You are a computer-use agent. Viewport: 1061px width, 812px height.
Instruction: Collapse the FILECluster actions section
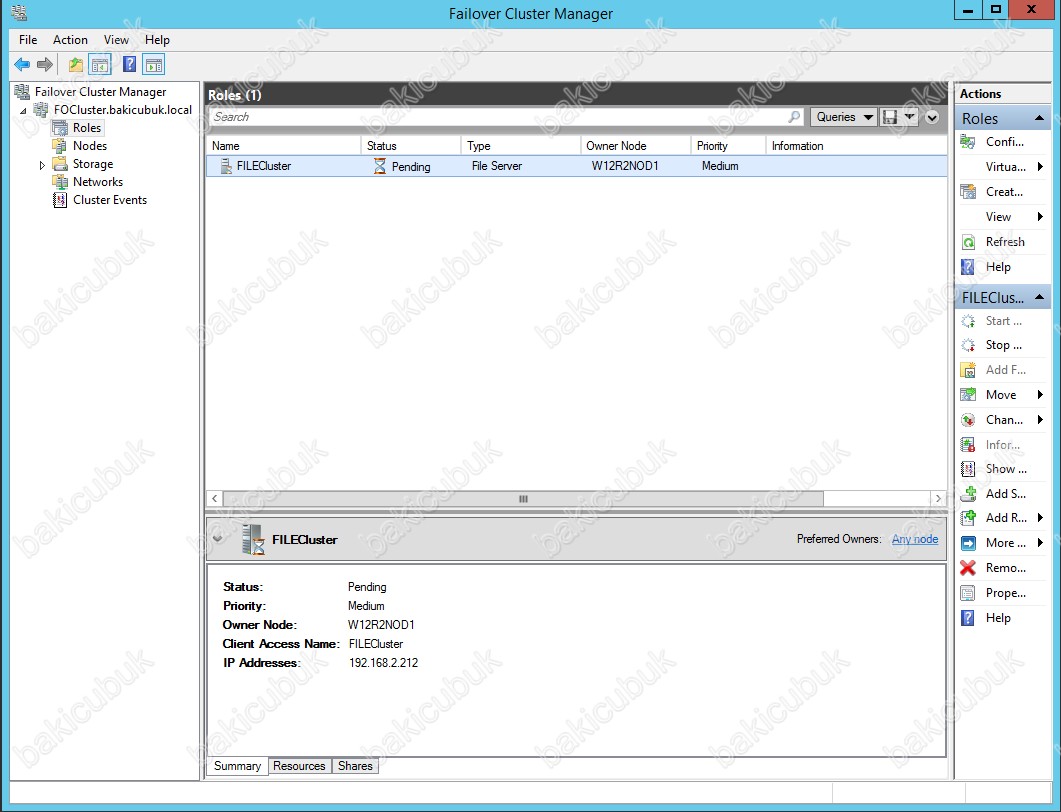1039,298
